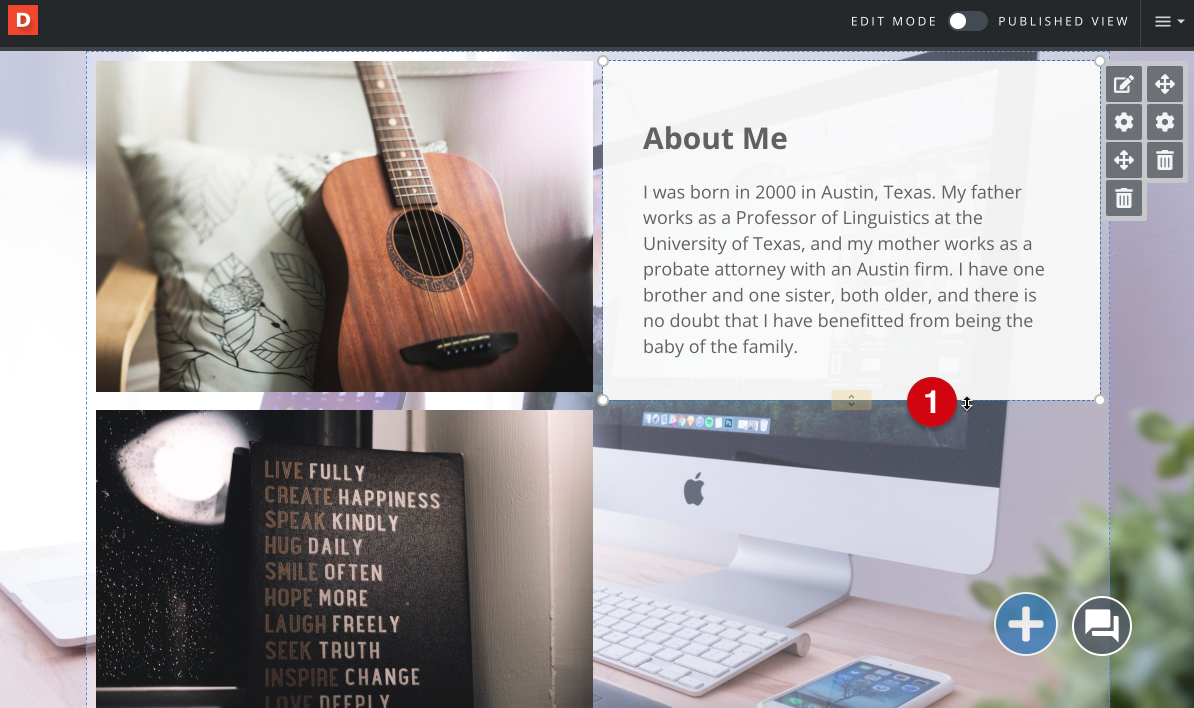Open settings gear below the top move icon
Image resolution: width=1194 pixels, height=708 pixels.
1165,122
